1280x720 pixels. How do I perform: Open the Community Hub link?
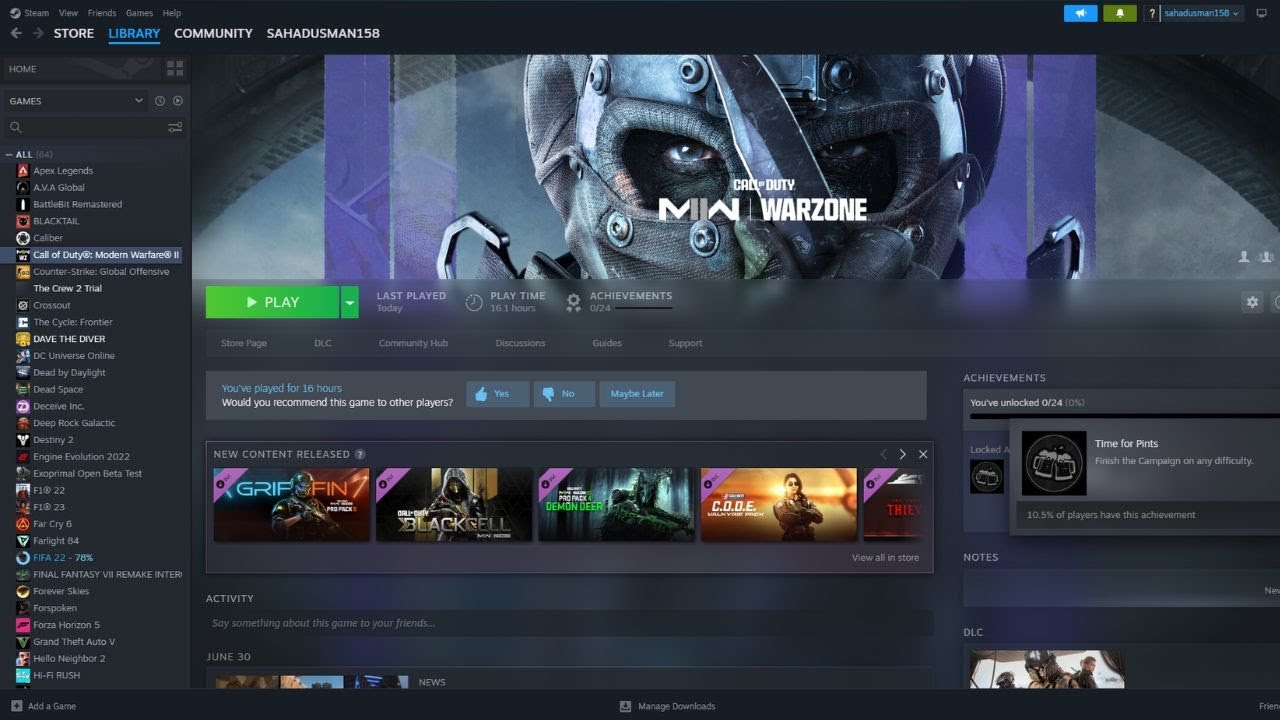pos(413,343)
